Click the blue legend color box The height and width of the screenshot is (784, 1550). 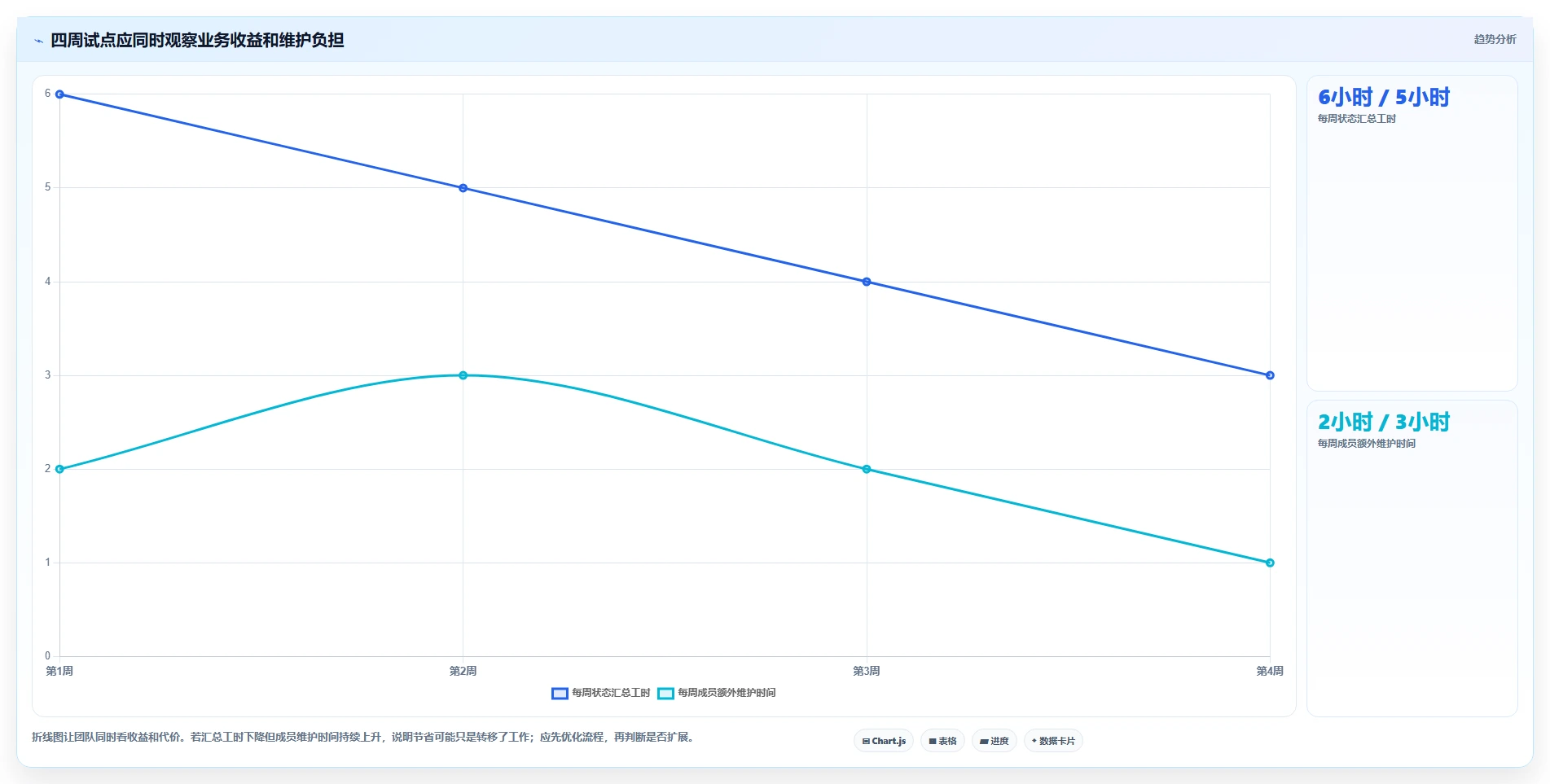click(560, 694)
